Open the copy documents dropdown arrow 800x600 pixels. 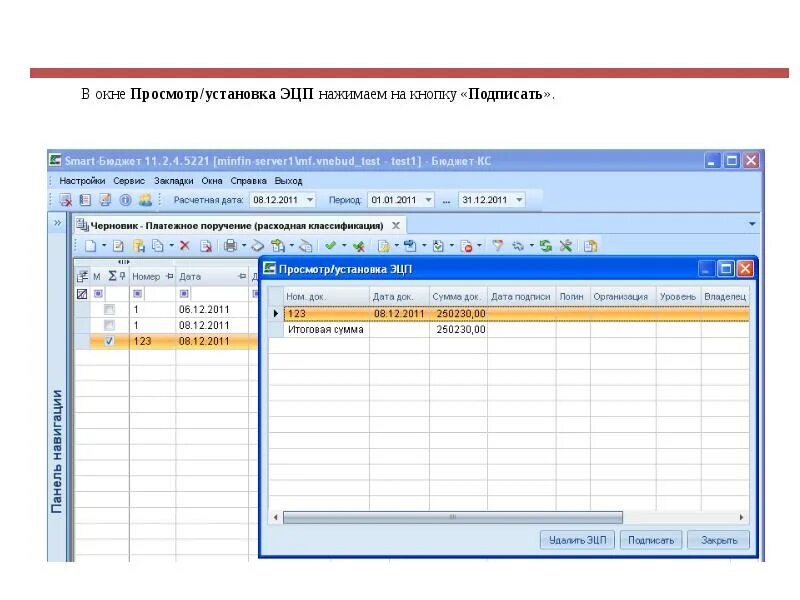[x=171, y=246]
